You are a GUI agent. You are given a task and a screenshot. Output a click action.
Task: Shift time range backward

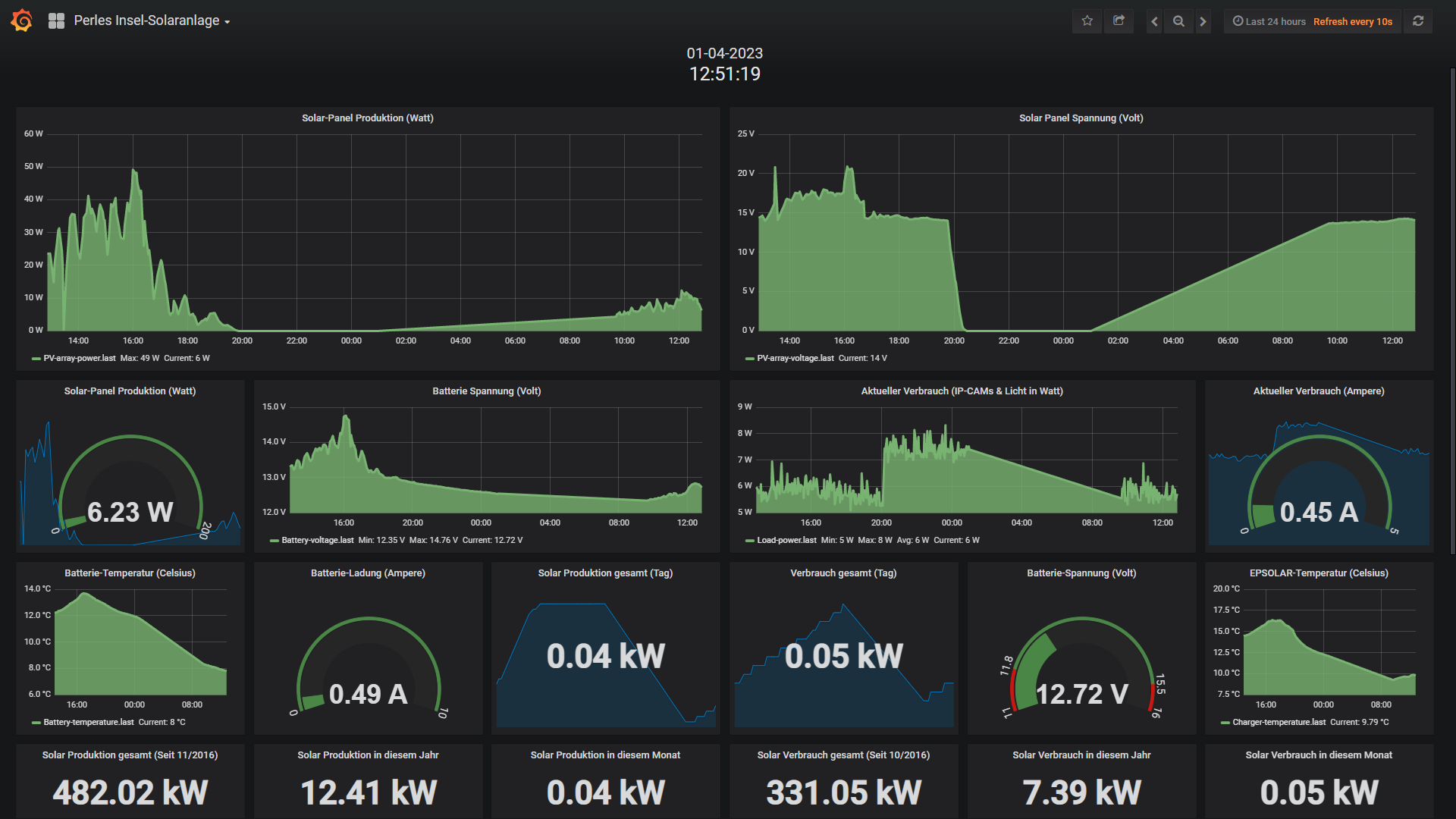[1154, 21]
